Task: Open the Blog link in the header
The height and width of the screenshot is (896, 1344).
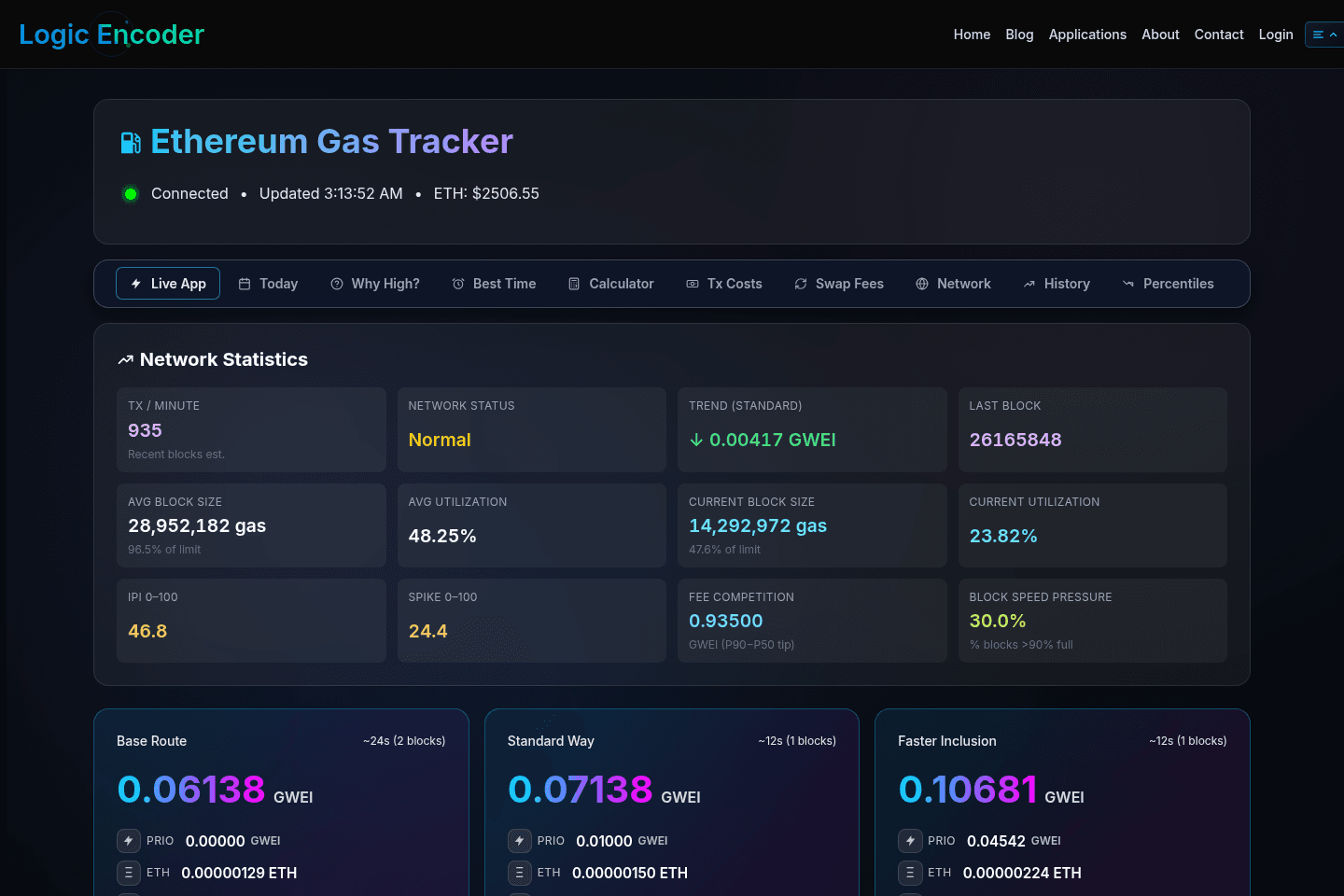Action: tap(1019, 35)
